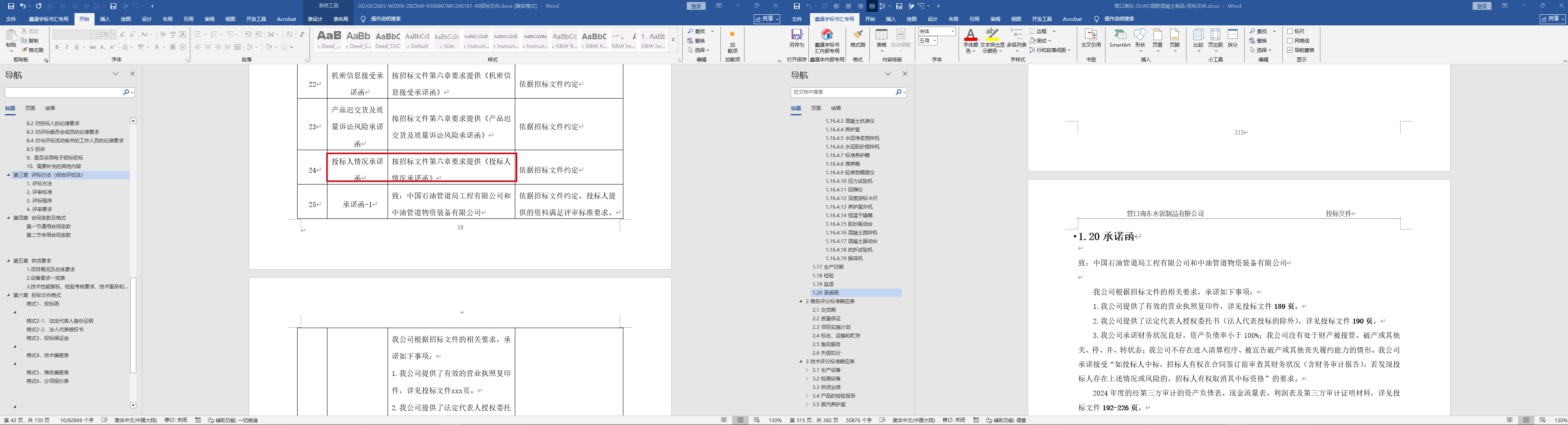Open font name dropdown (宋体) in right window

click(952, 31)
